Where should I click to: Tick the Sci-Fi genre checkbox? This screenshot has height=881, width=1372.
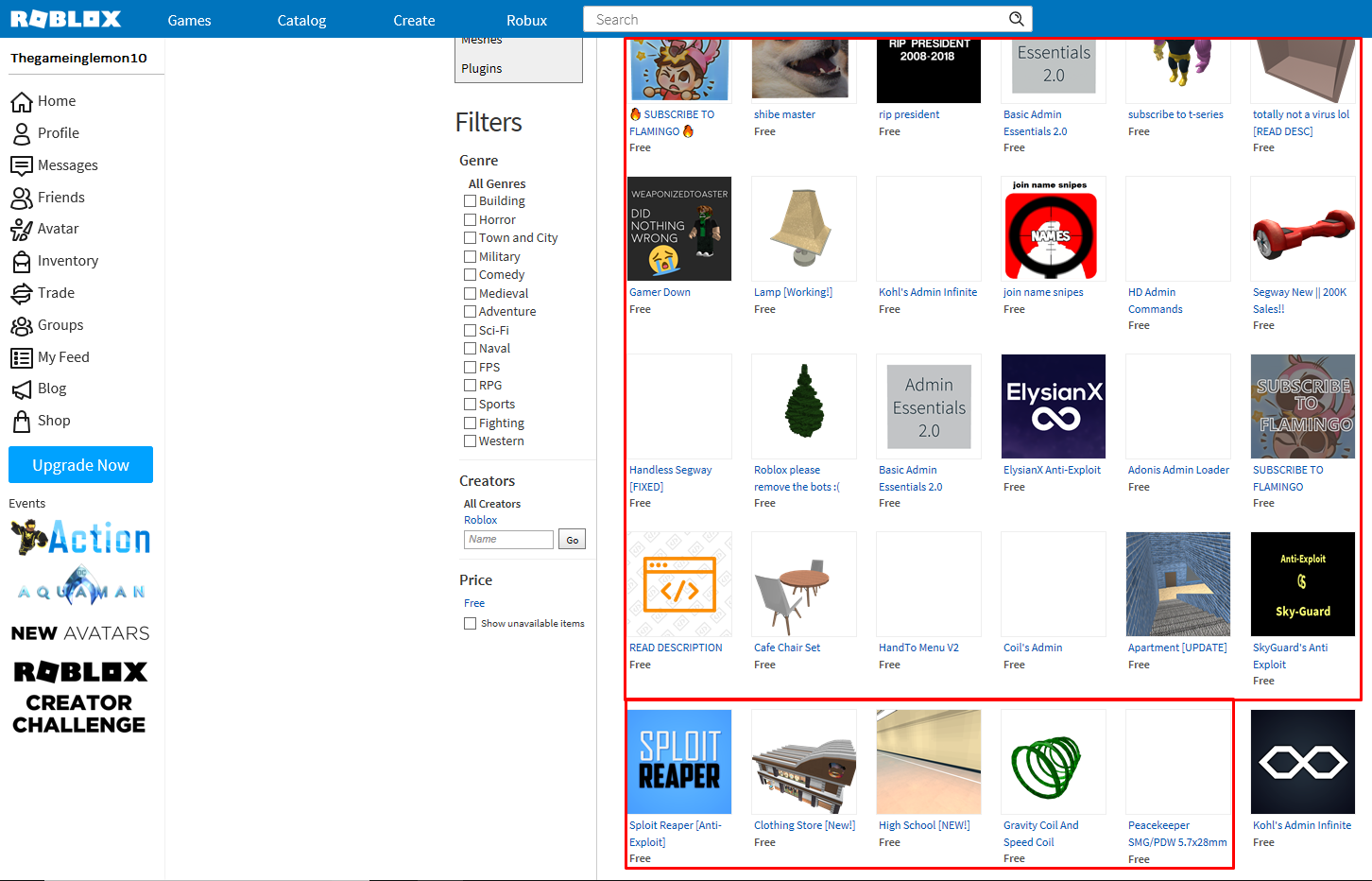pyautogui.click(x=470, y=330)
